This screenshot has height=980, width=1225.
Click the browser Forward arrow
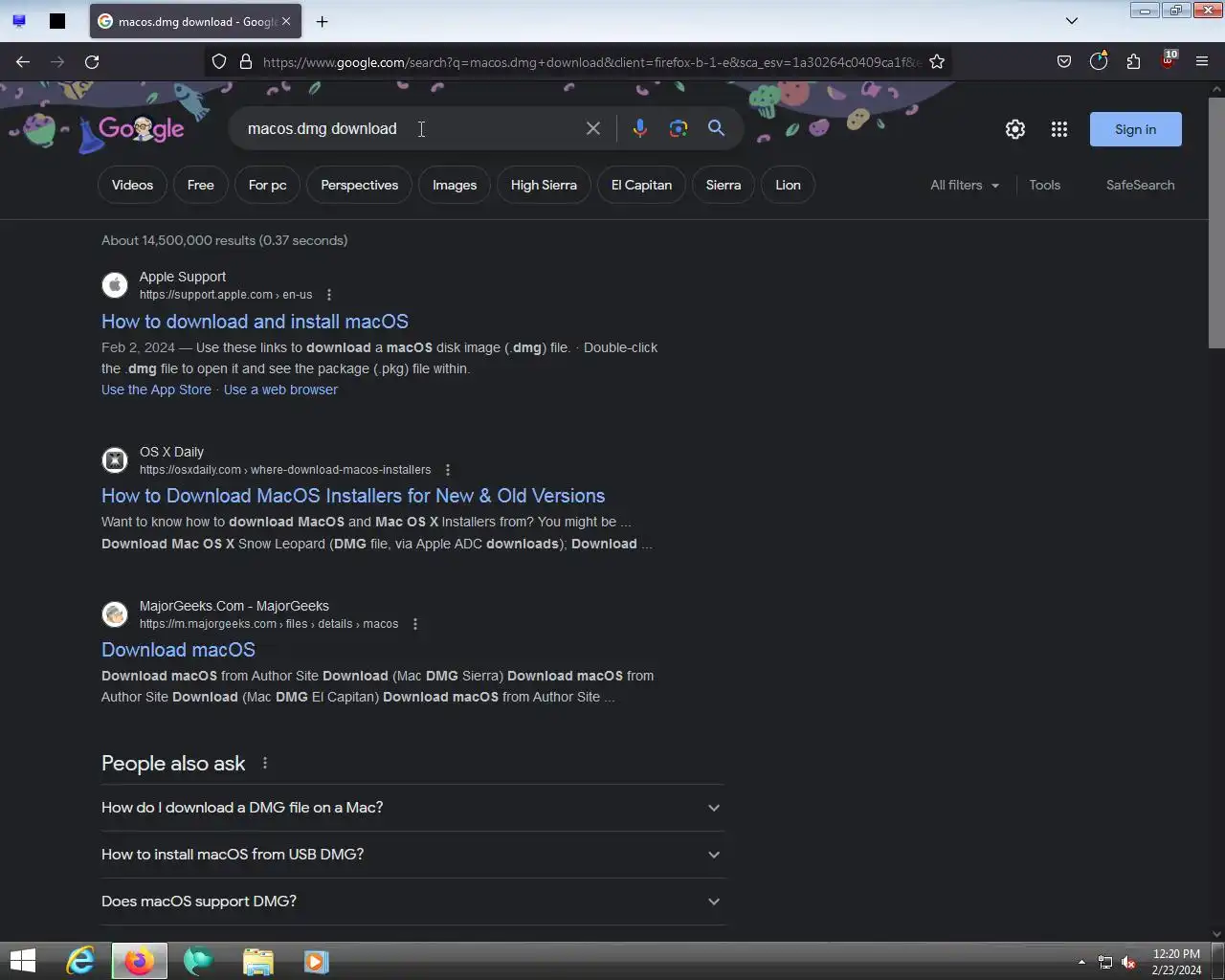pos(57,61)
